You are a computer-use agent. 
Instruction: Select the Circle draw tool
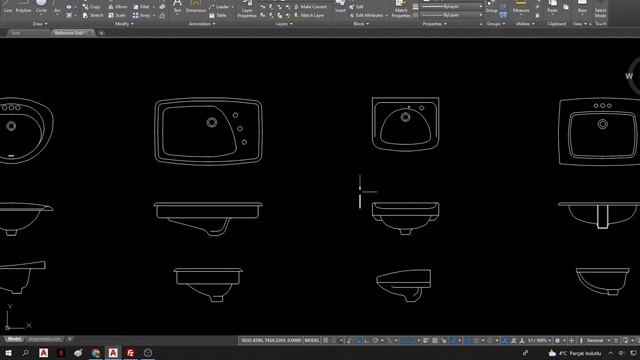(41, 7)
